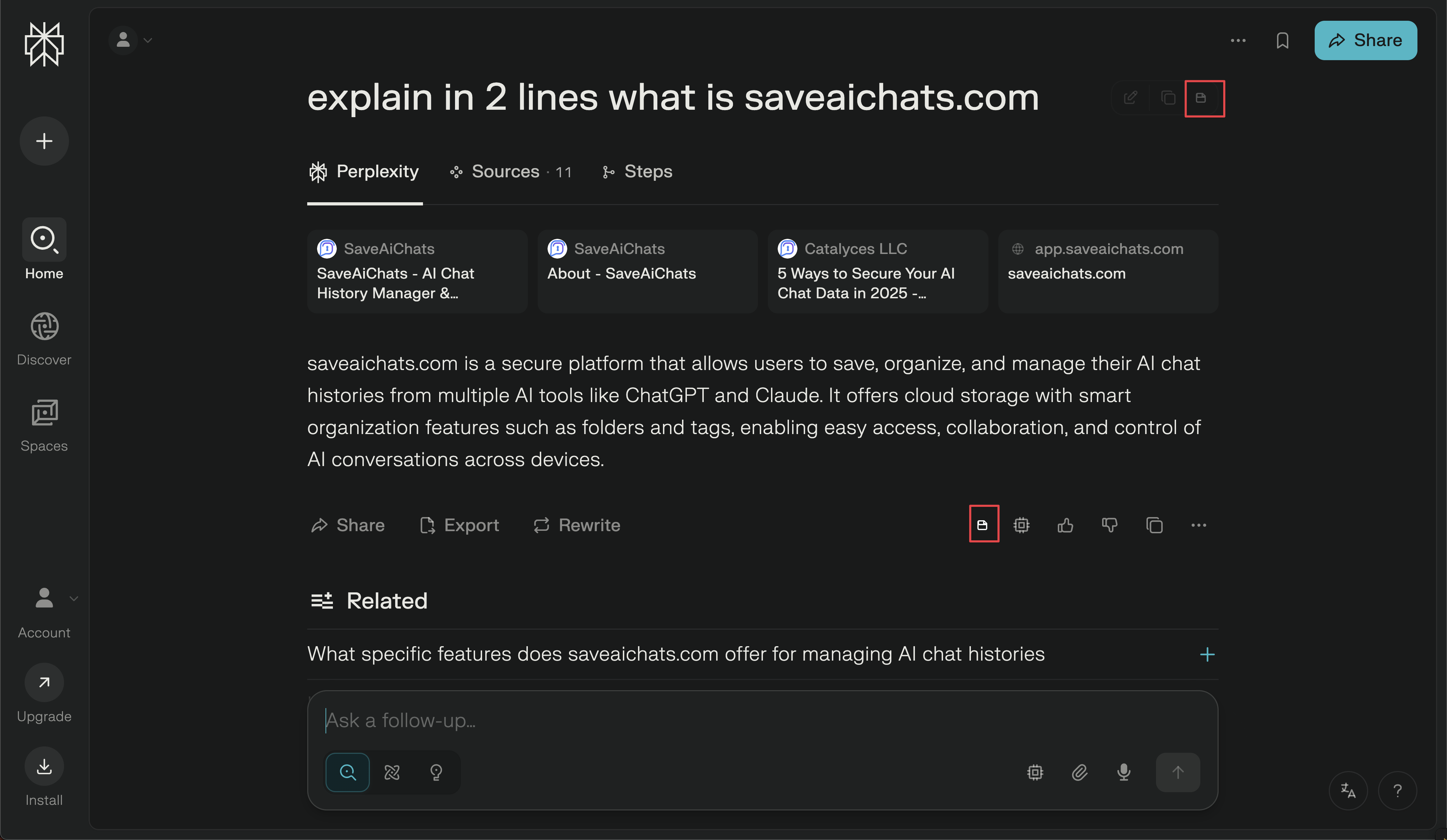The image size is (1447, 840).
Task: Open the translate language icon
Action: (x=1348, y=791)
